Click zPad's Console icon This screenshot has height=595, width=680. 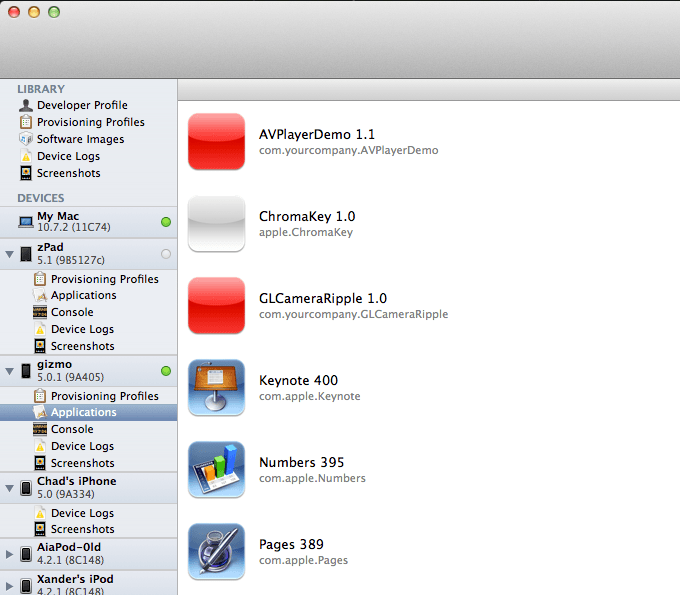coord(40,312)
